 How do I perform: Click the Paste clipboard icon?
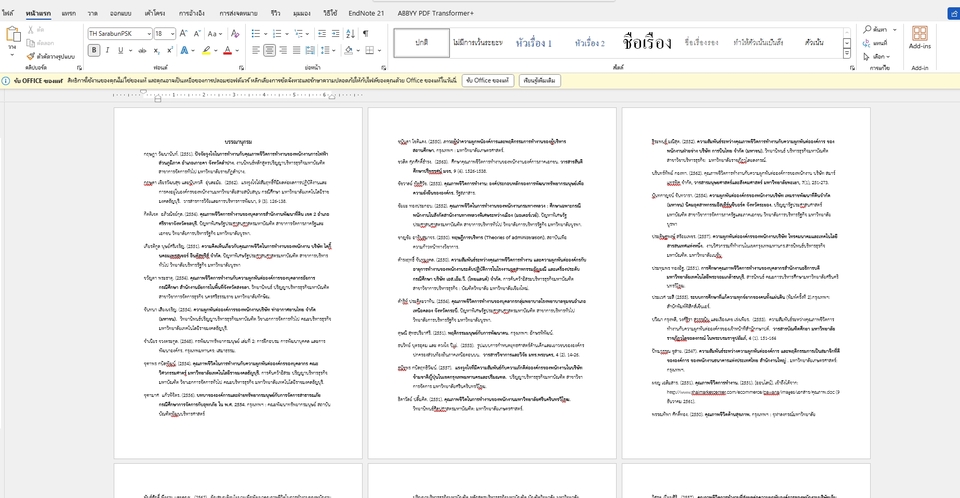pyautogui.click(x=13, y=35)
